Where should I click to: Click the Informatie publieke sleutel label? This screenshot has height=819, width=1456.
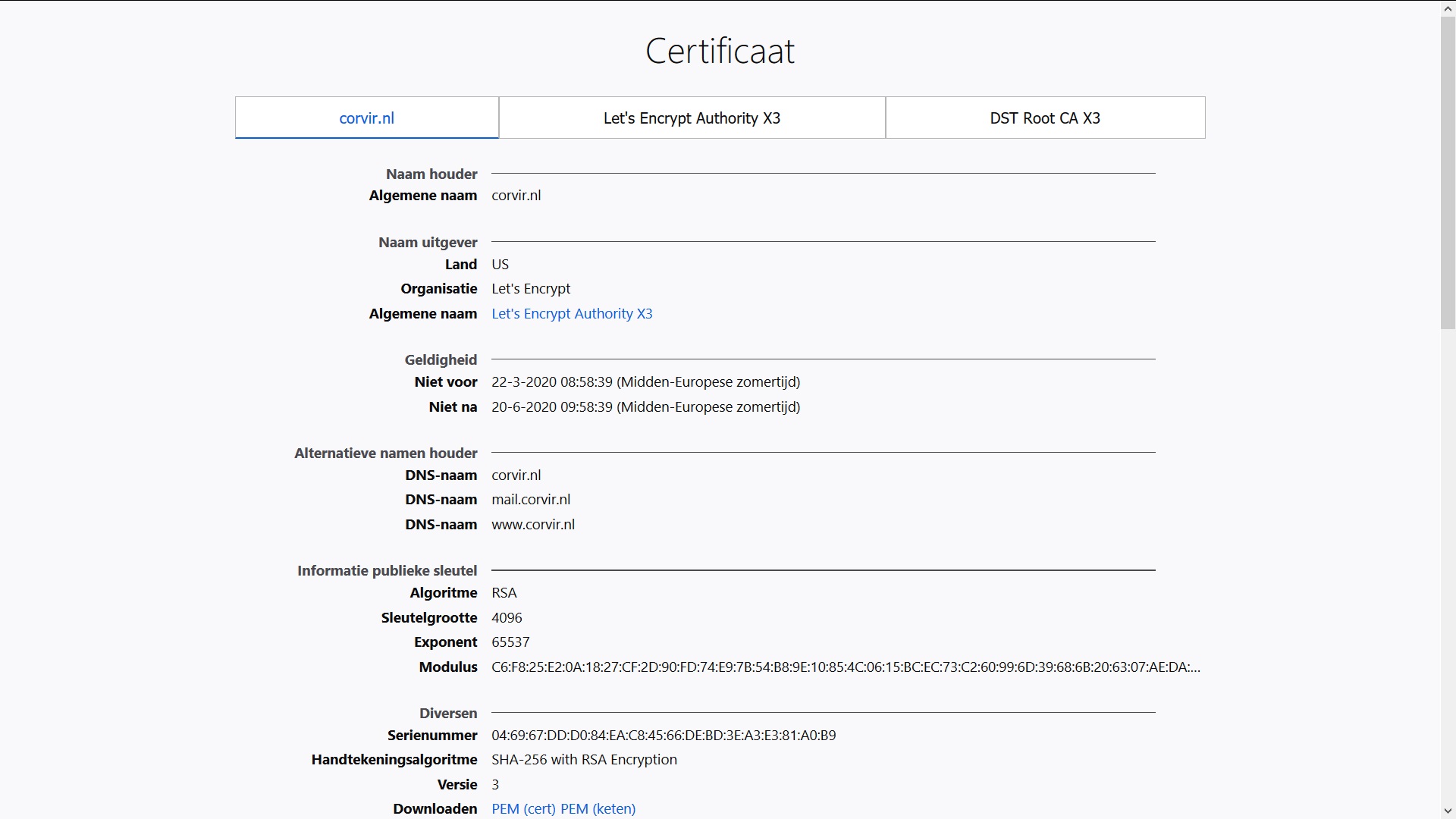tap(388, 571)
